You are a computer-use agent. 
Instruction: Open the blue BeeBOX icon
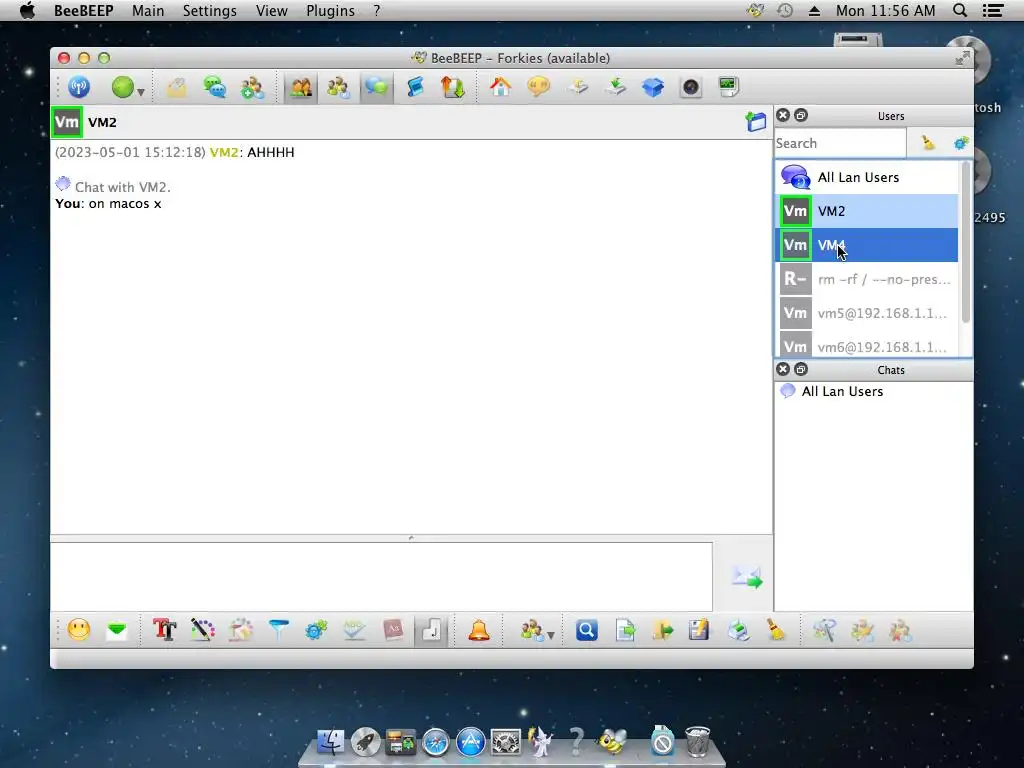coord(652,87)
